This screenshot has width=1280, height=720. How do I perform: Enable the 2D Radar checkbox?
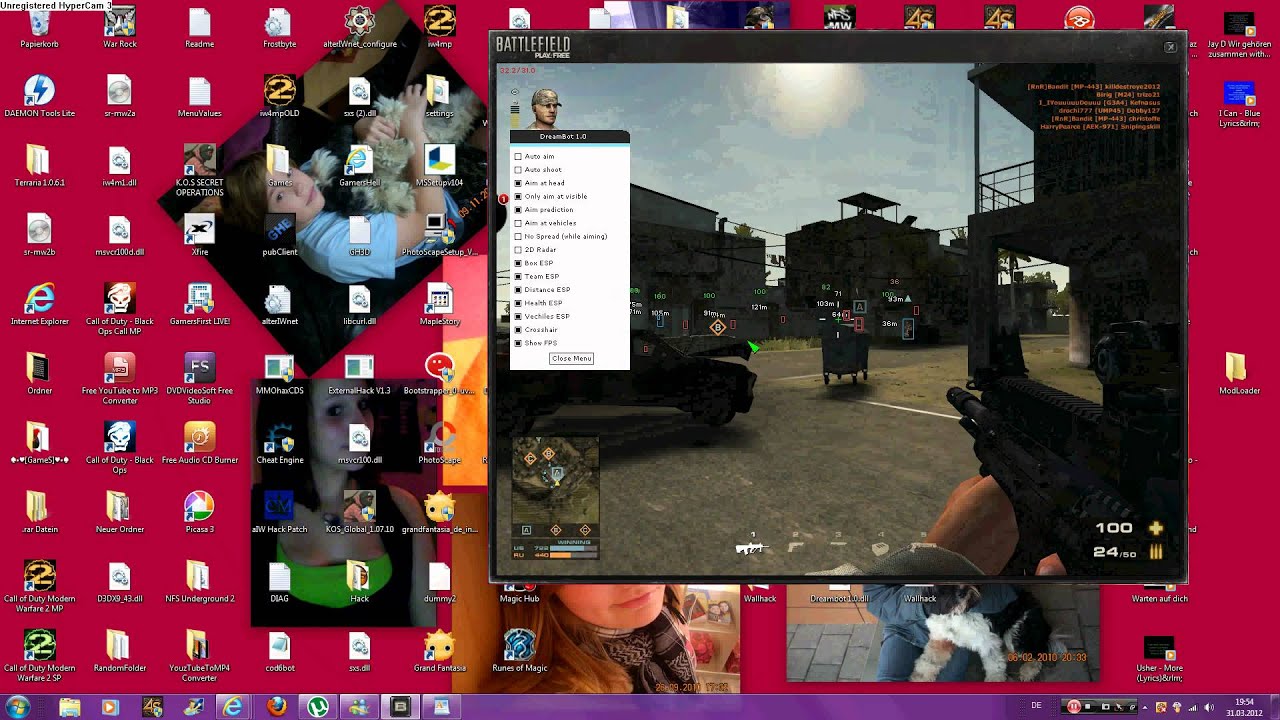point(518,250)
